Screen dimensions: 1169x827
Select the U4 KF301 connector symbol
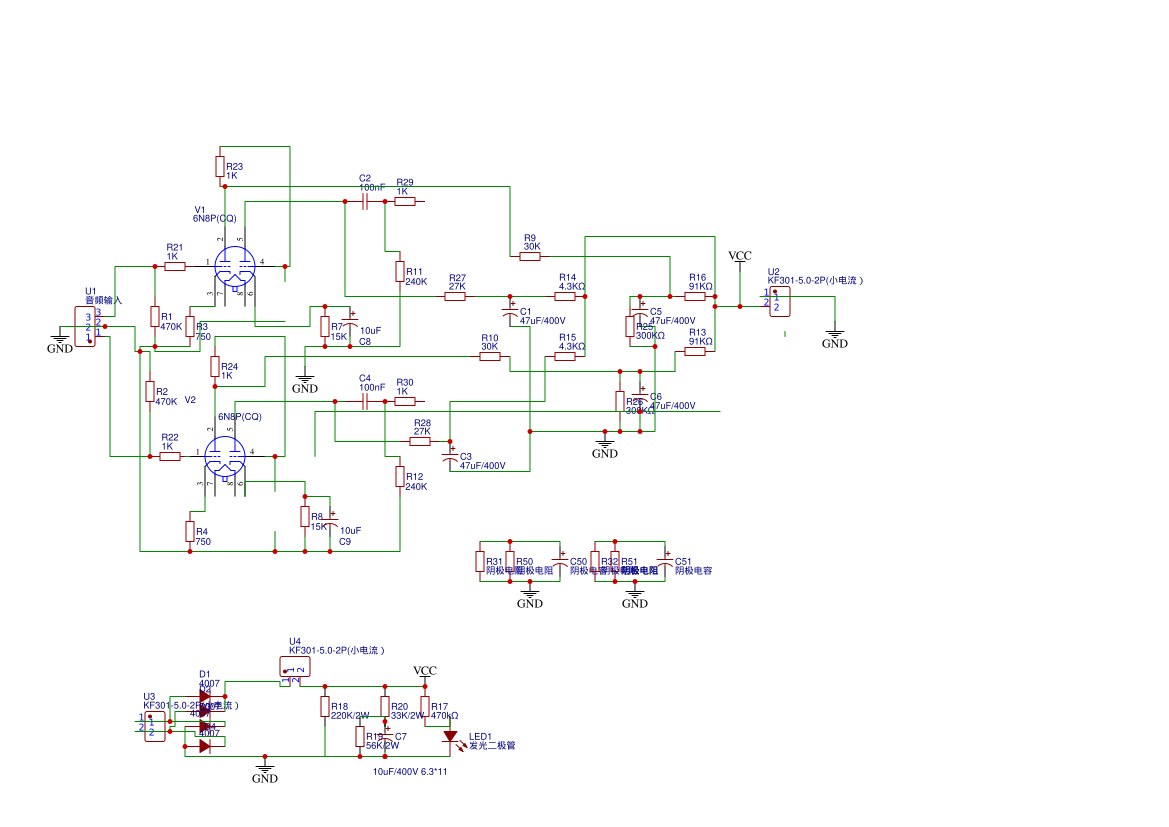tap(295, 666)
